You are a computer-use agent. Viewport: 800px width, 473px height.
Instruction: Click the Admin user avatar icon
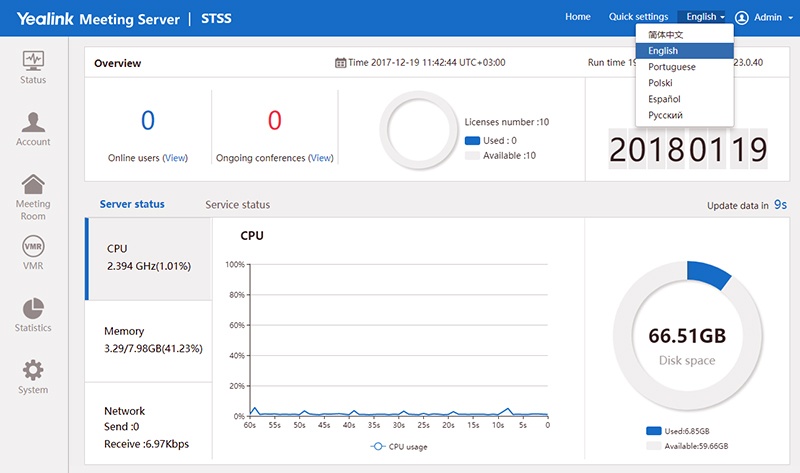[741, 18]
